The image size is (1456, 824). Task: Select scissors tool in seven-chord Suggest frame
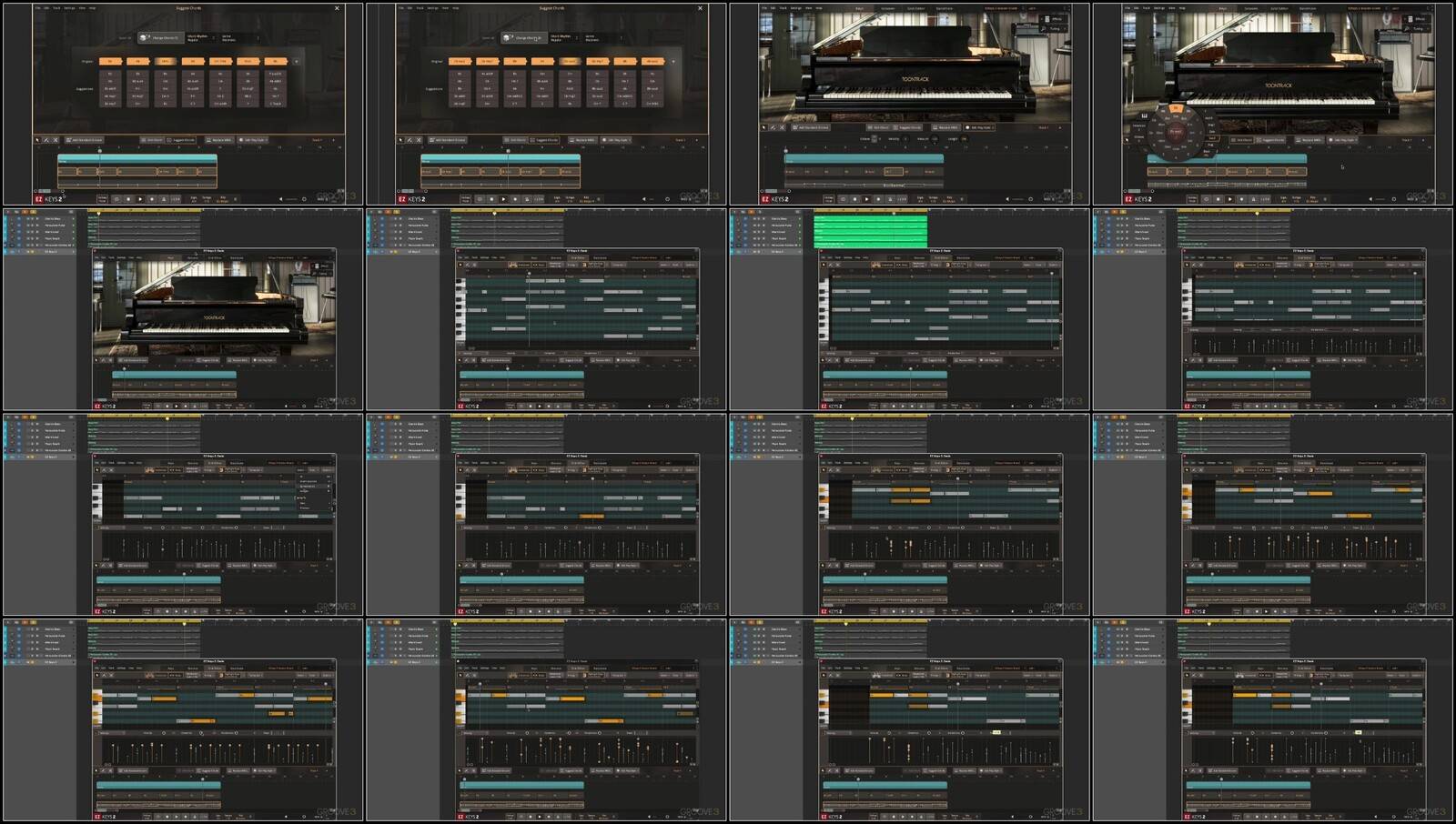click(x=56, y=140)
